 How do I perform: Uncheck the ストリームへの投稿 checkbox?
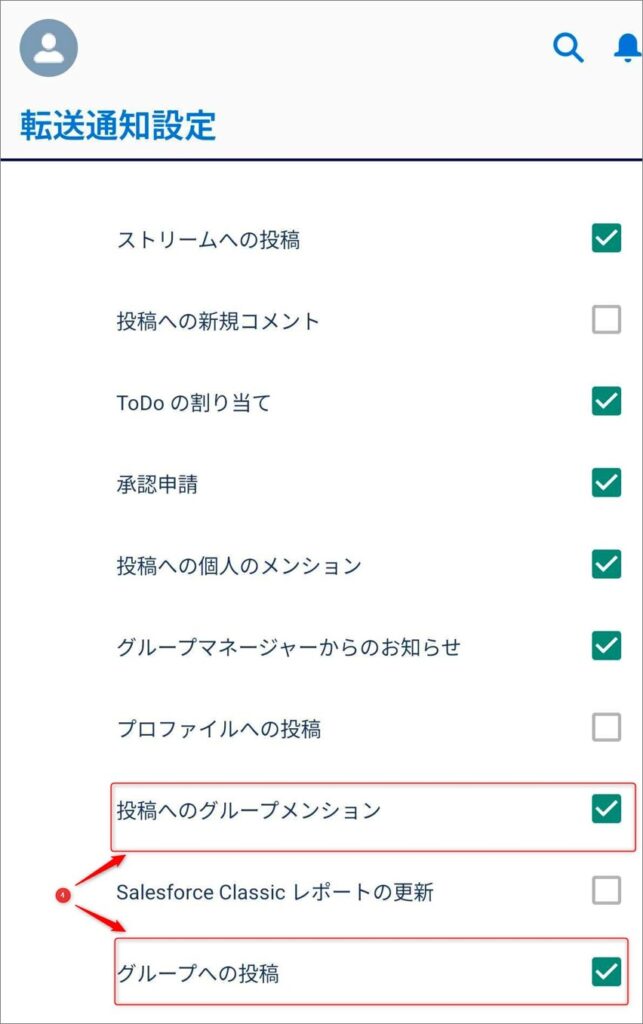[606, 238]
